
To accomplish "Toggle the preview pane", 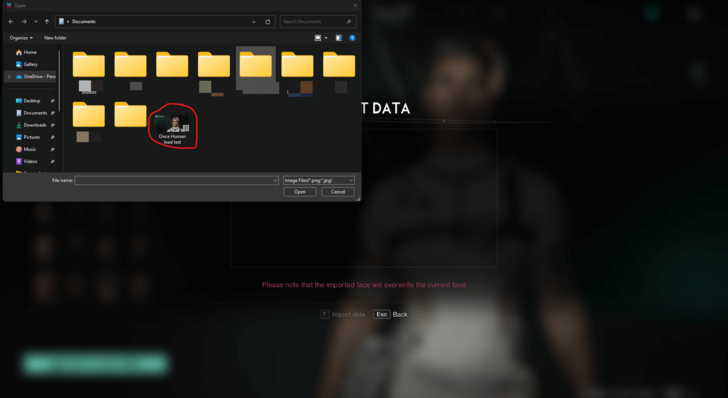I will [x=339, y=38].
